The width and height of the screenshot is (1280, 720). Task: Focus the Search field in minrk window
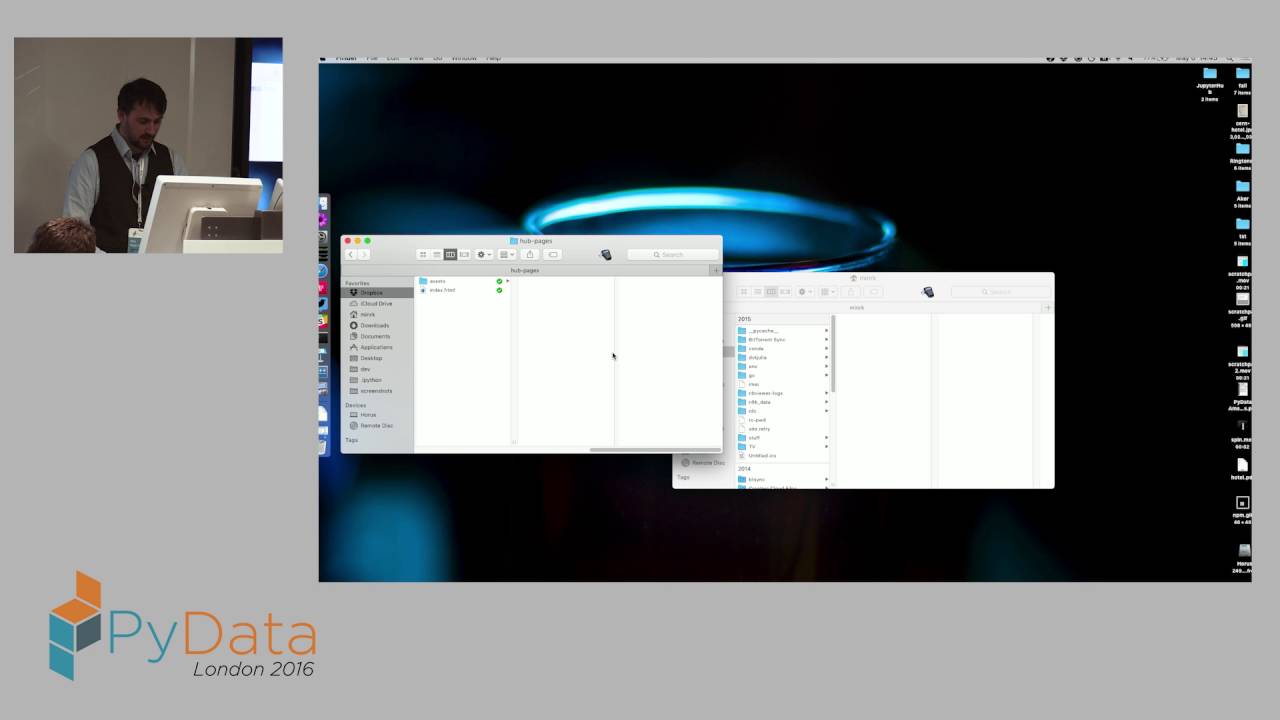(x=1000, y=292)
